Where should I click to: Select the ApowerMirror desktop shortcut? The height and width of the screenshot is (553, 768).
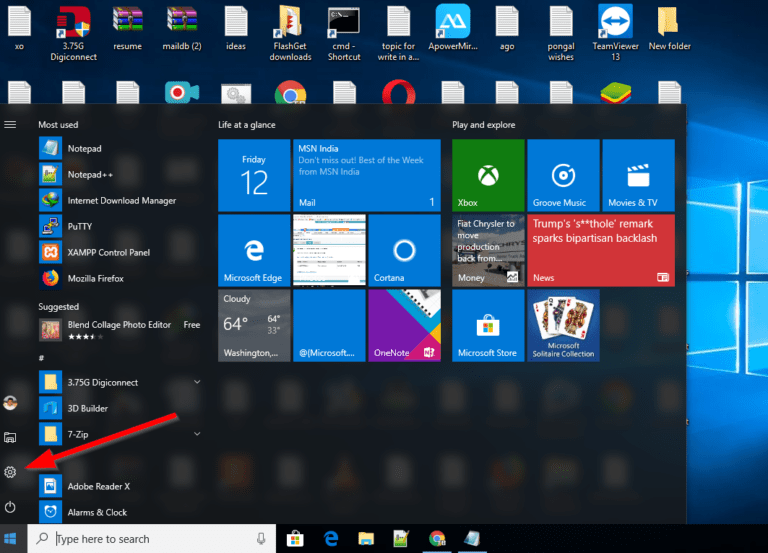click(453, 27)
